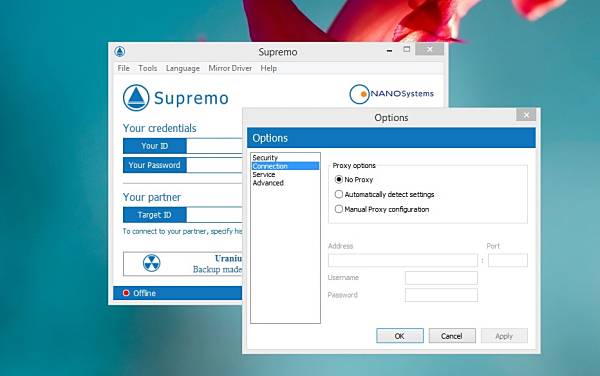The image size is (600, 376).
Task: Open the Mirror Driver menu
Action: point(230,68)
